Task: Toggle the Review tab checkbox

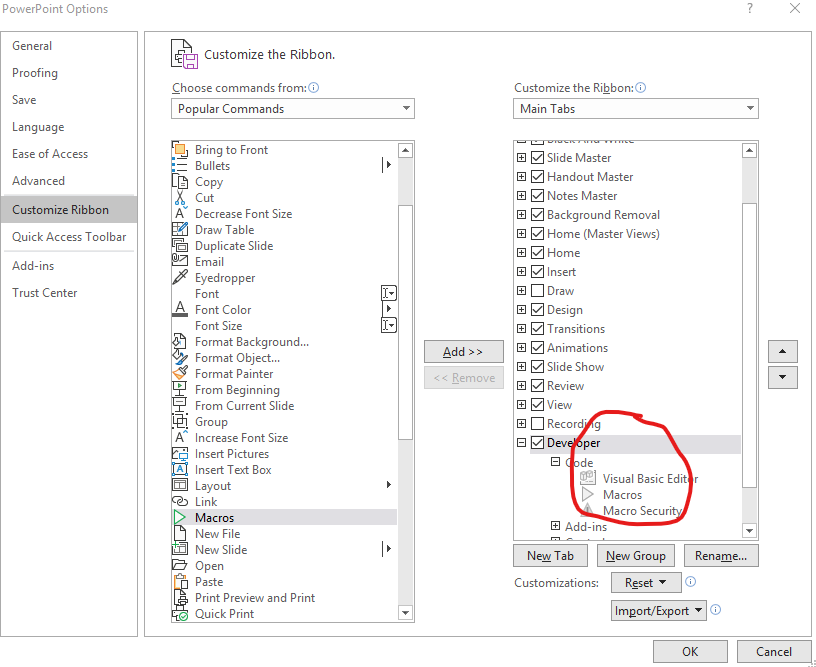Action: (537, 386)
